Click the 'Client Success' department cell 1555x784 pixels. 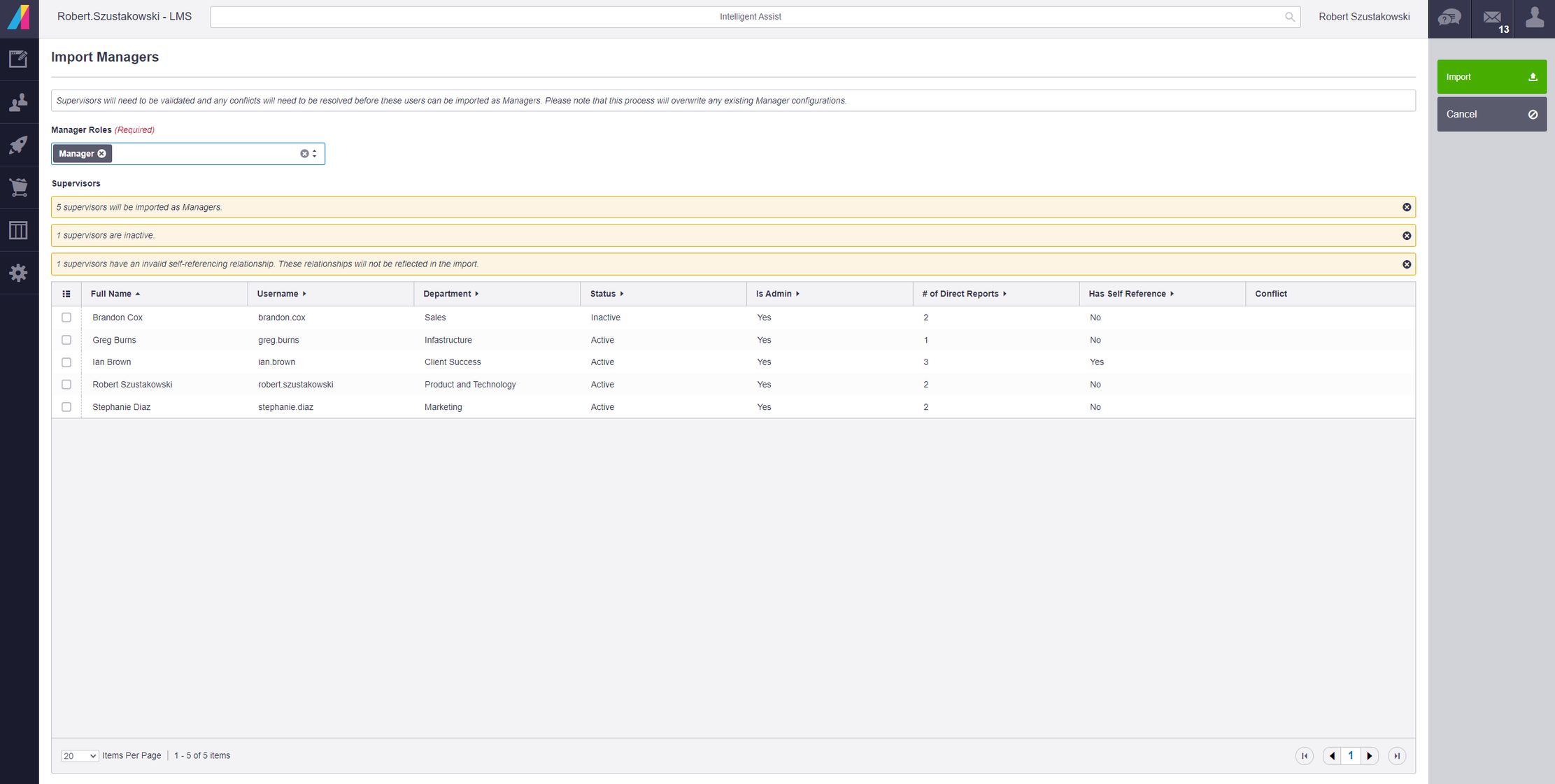[x=453, y=362]
